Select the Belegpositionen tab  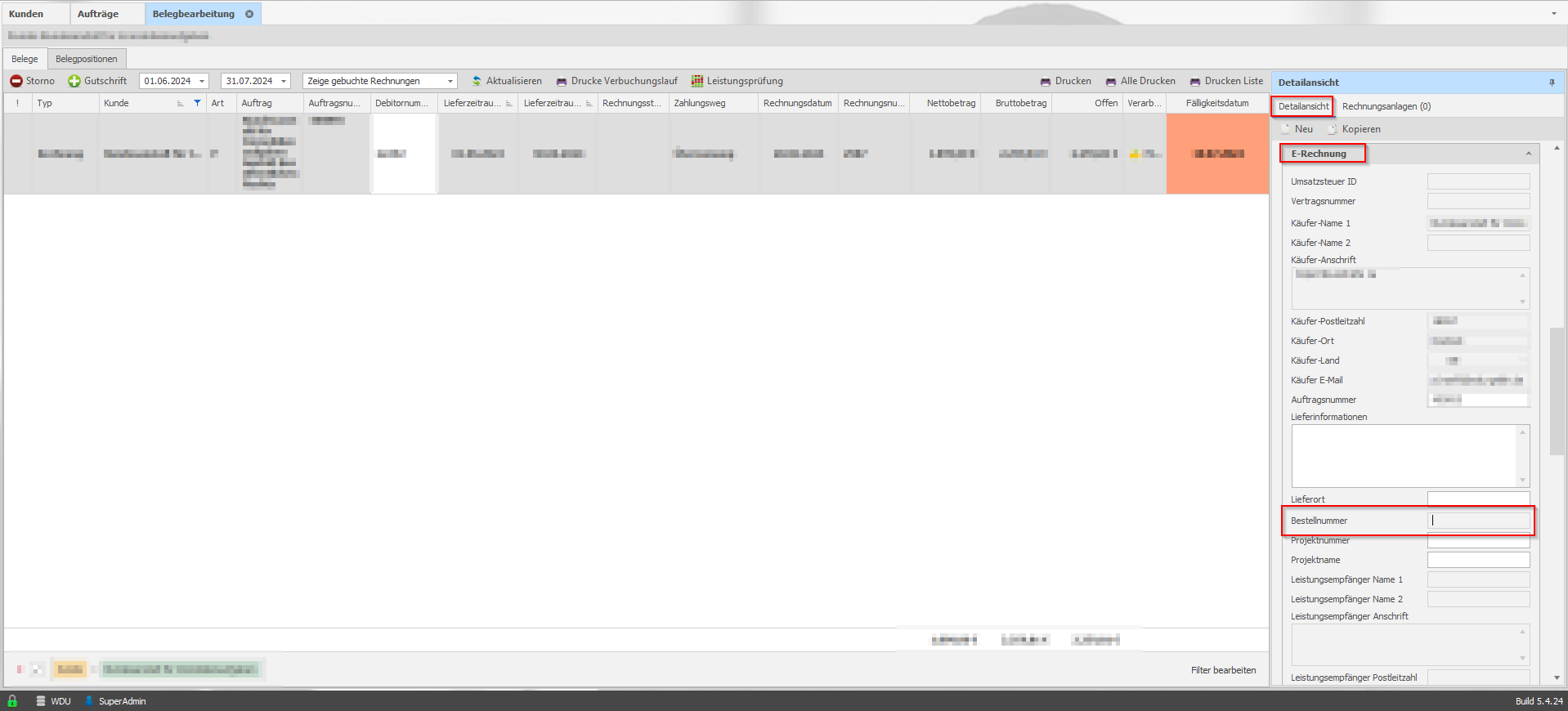click(87, 59)
